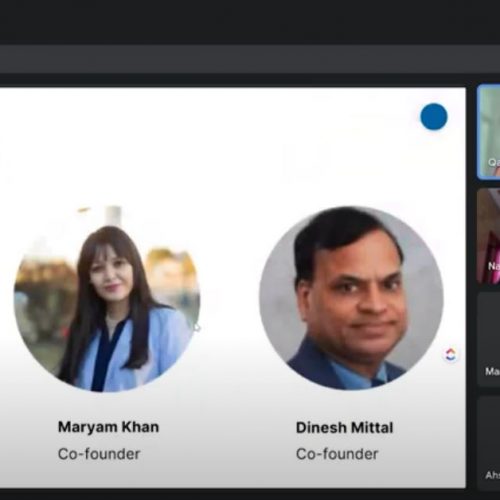This screenshot has width=500, height=500.
Task: Click the solid blue circle on the slide
Action: pos(434,117)
